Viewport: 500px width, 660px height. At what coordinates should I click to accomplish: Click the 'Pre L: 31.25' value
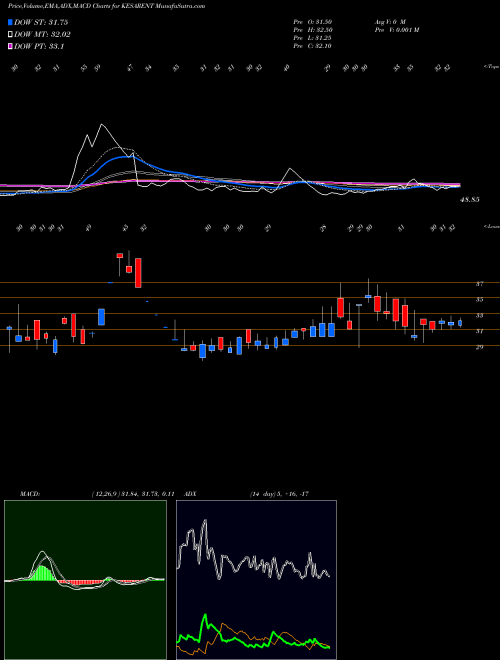[x=313, y=38]
